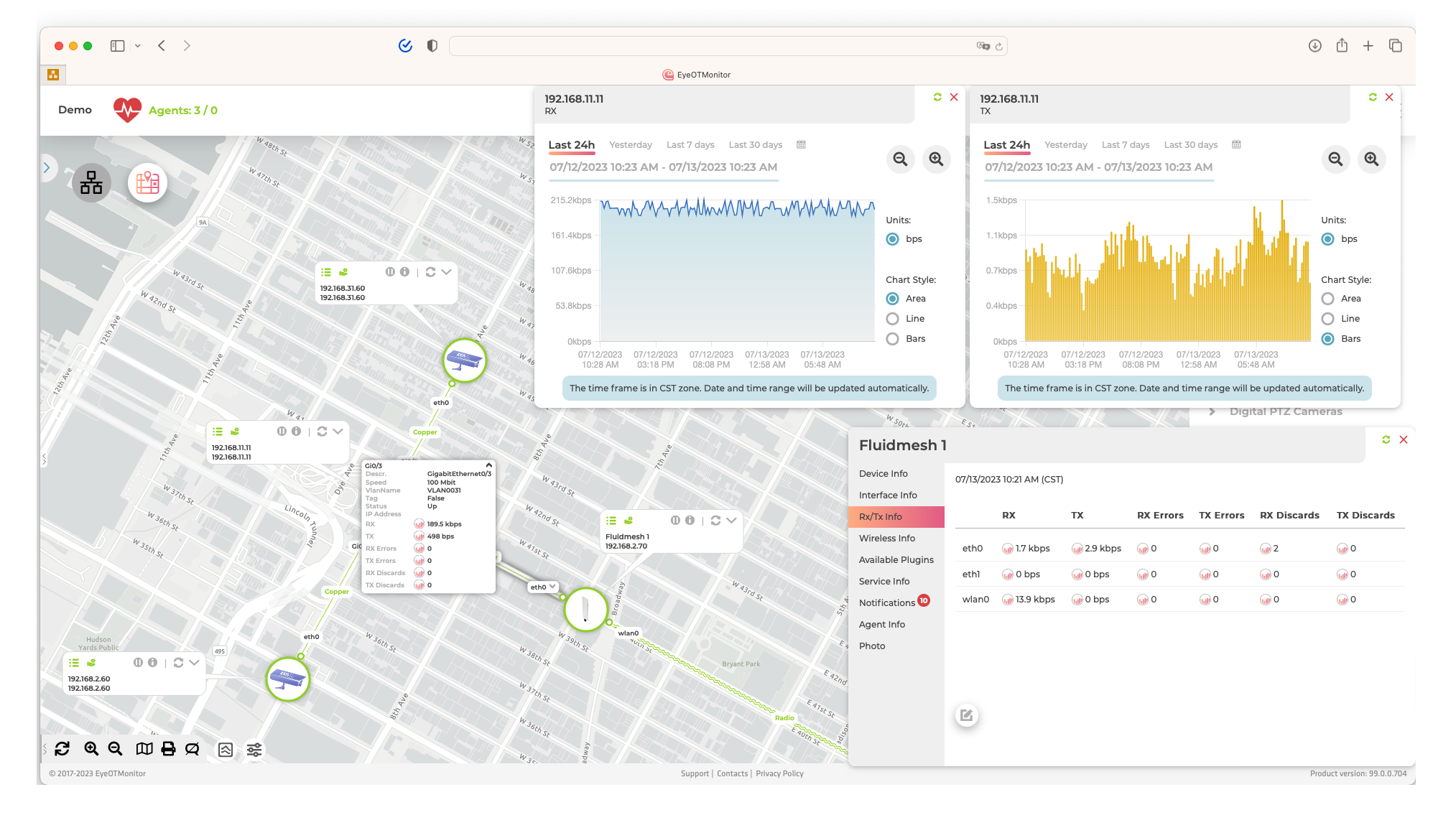
Task: Select Bars chart style for RX
Action: (893, 339)
